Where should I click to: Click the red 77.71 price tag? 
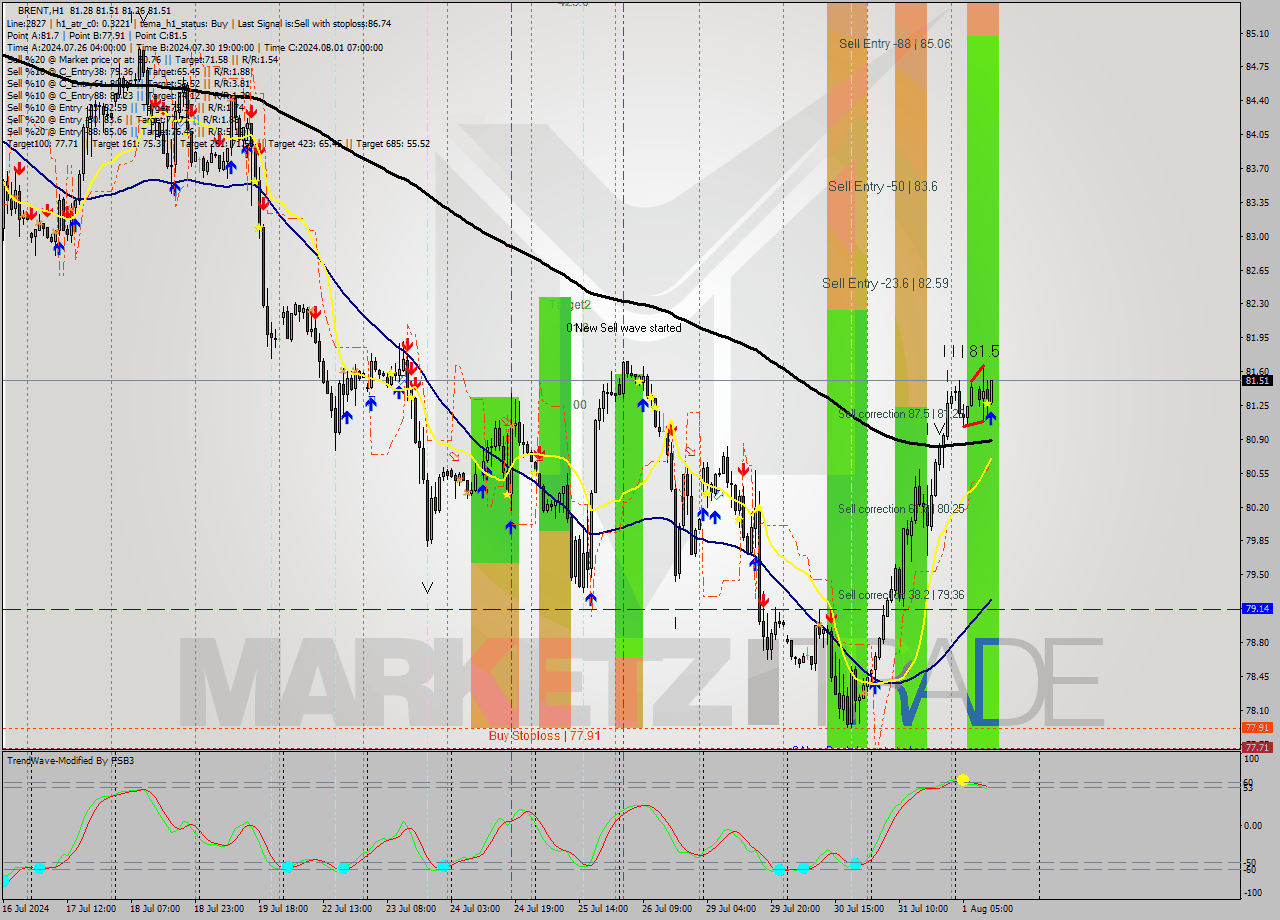[1257, 747]
